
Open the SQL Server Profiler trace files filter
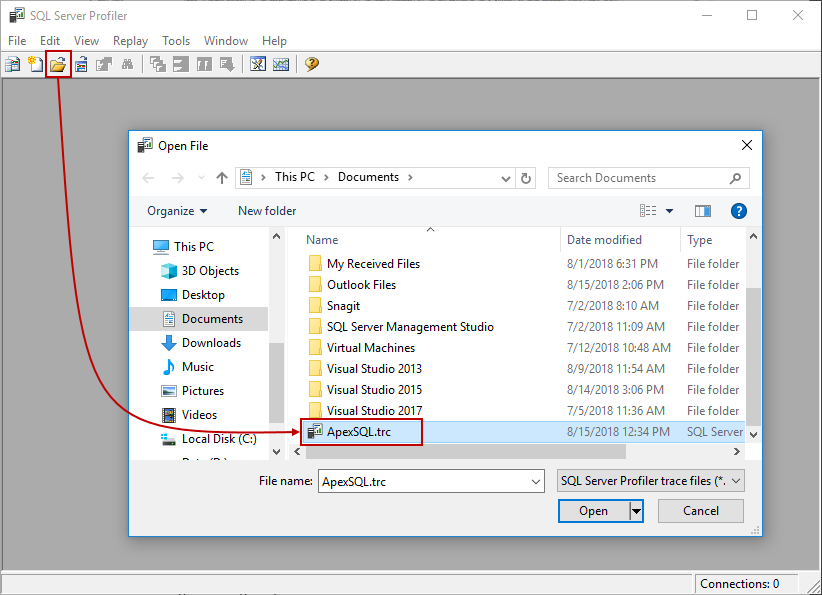[x=651, y=481]
